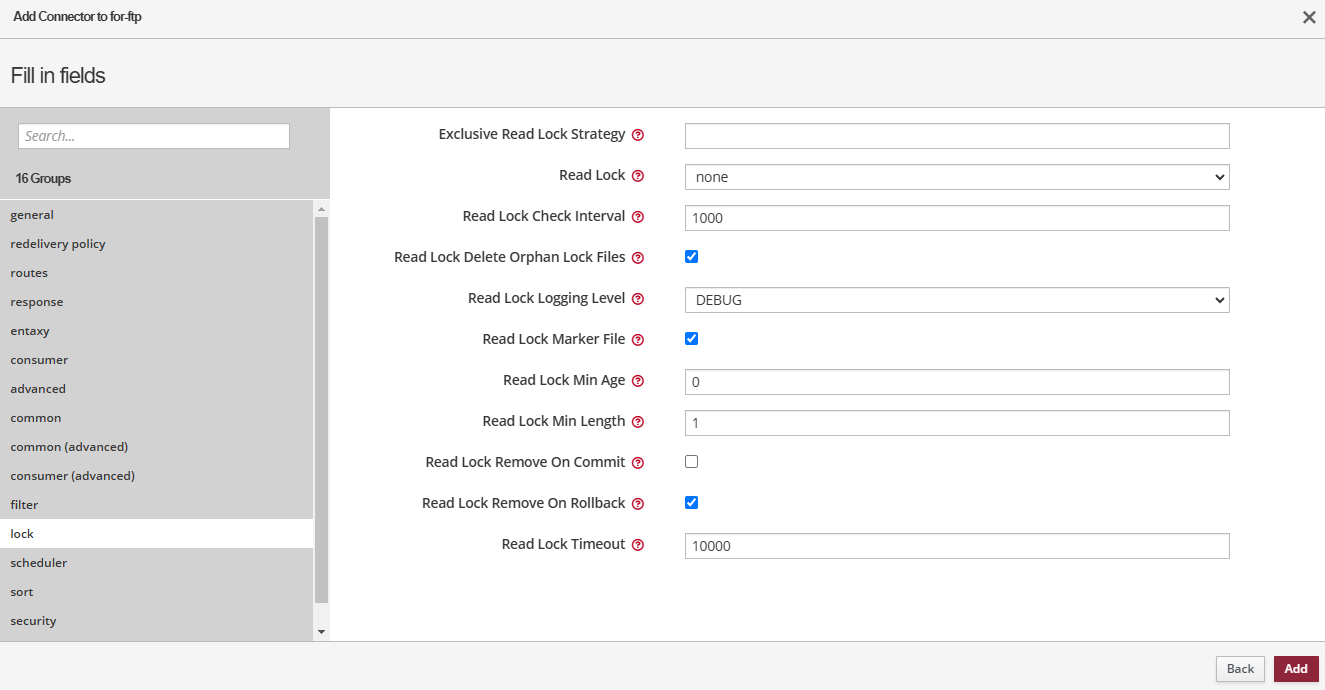The height and width of the screenshot is (690, 1325).
Task: Select the scheduler group in sidebar
Action: [x=39, y=563]
